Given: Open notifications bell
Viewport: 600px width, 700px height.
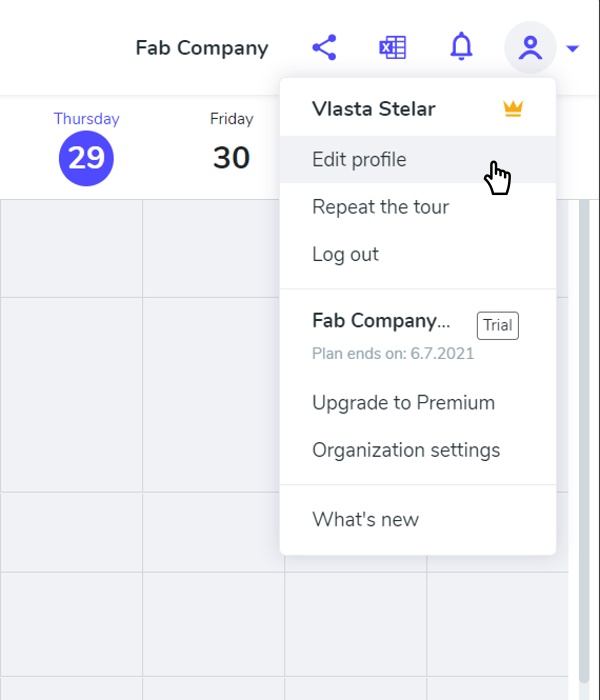Looking at the screenshot, I should point(461,46).
